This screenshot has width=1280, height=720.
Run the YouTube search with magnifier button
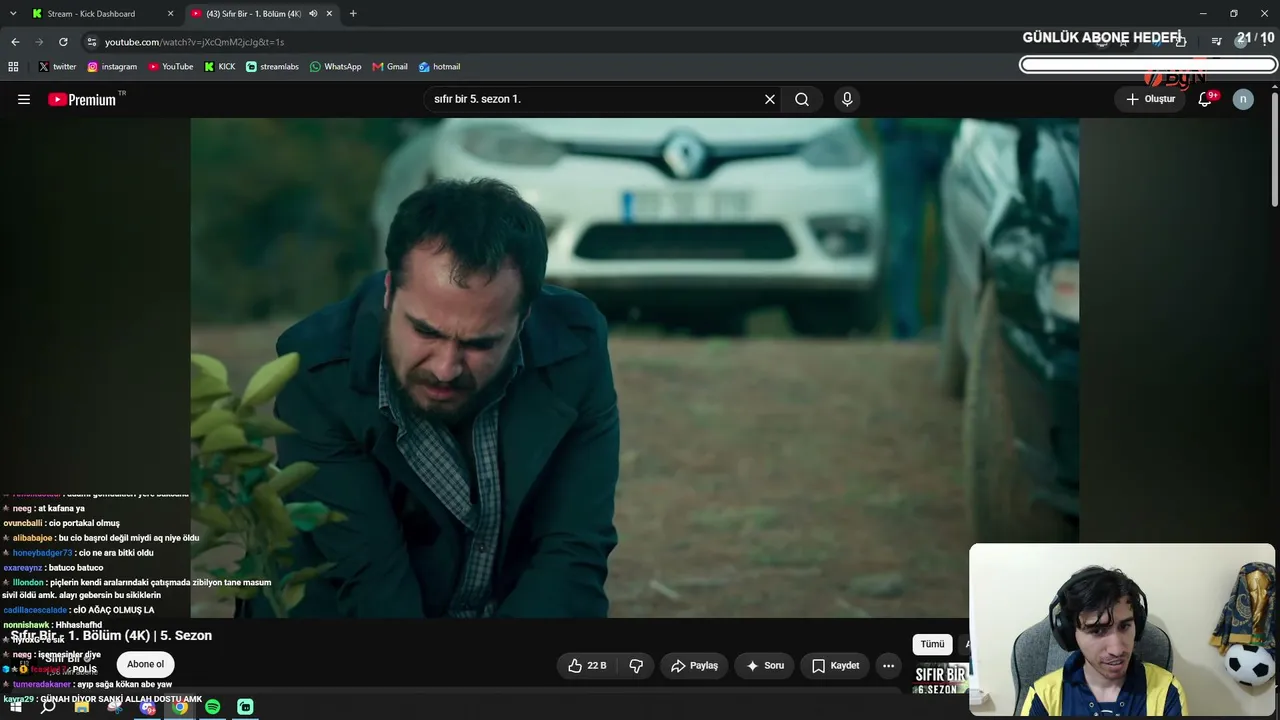pyautogui.click(x=802, y=99)
